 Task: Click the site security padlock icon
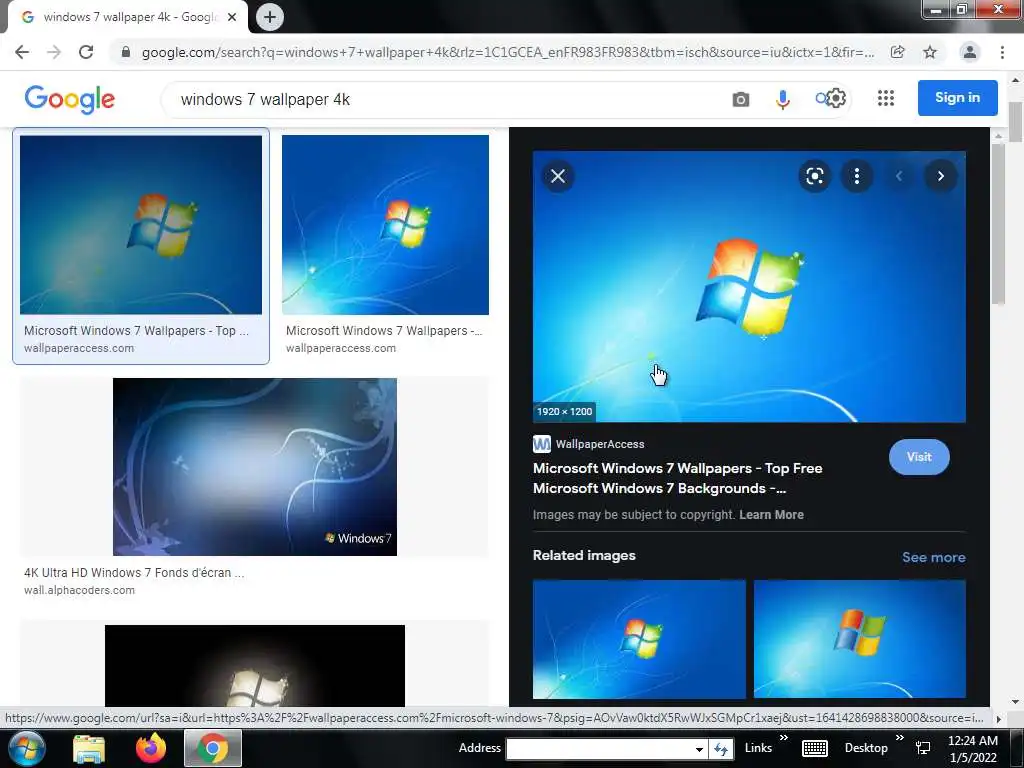[126, 52]
